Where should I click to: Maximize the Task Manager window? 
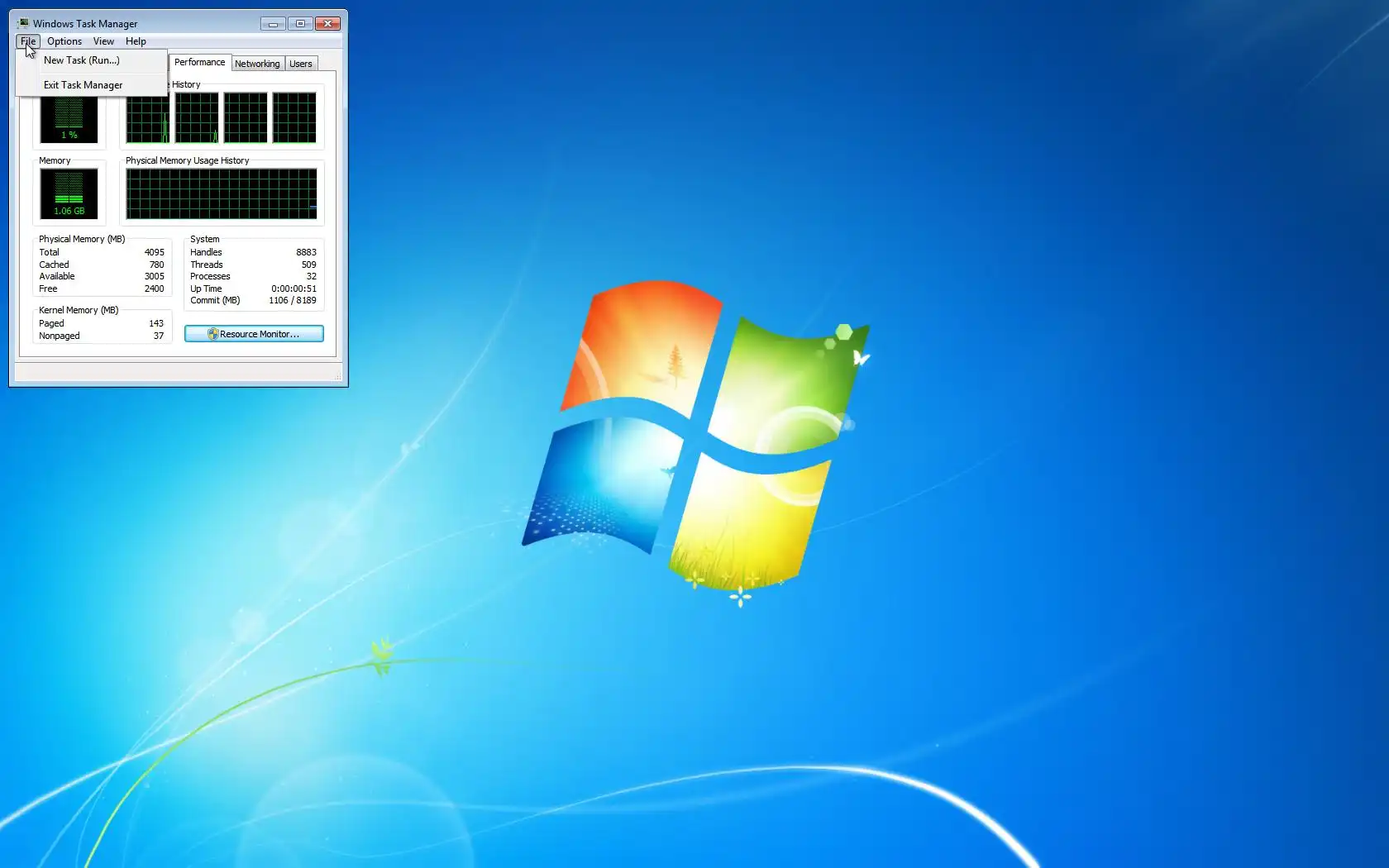pyautogui.click(x=300, y=23)
